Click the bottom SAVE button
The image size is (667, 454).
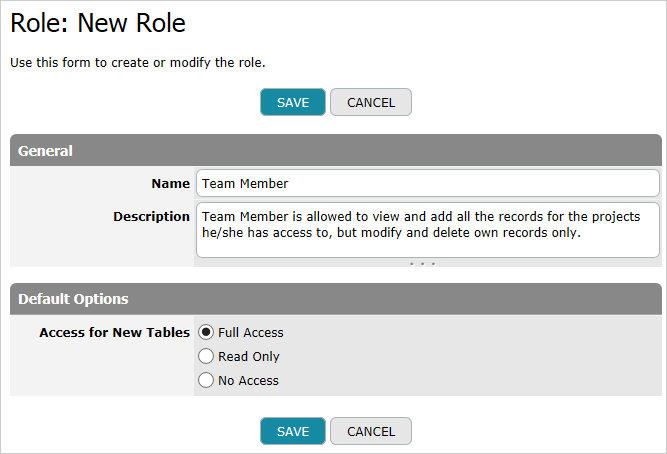[x=293, y=431]
